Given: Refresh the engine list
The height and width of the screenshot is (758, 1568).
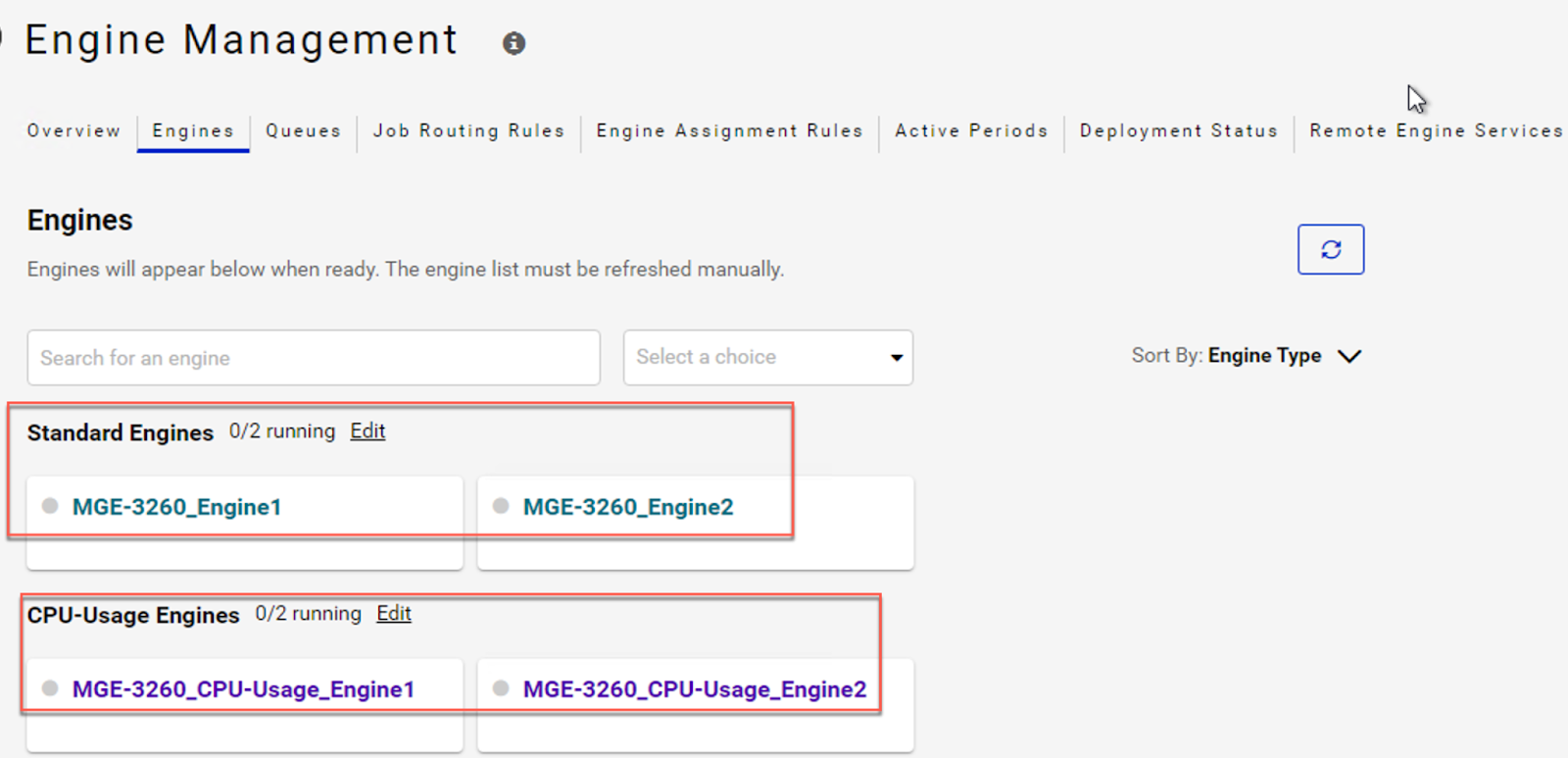Looking at the screenshot, I should point(1331,249).
